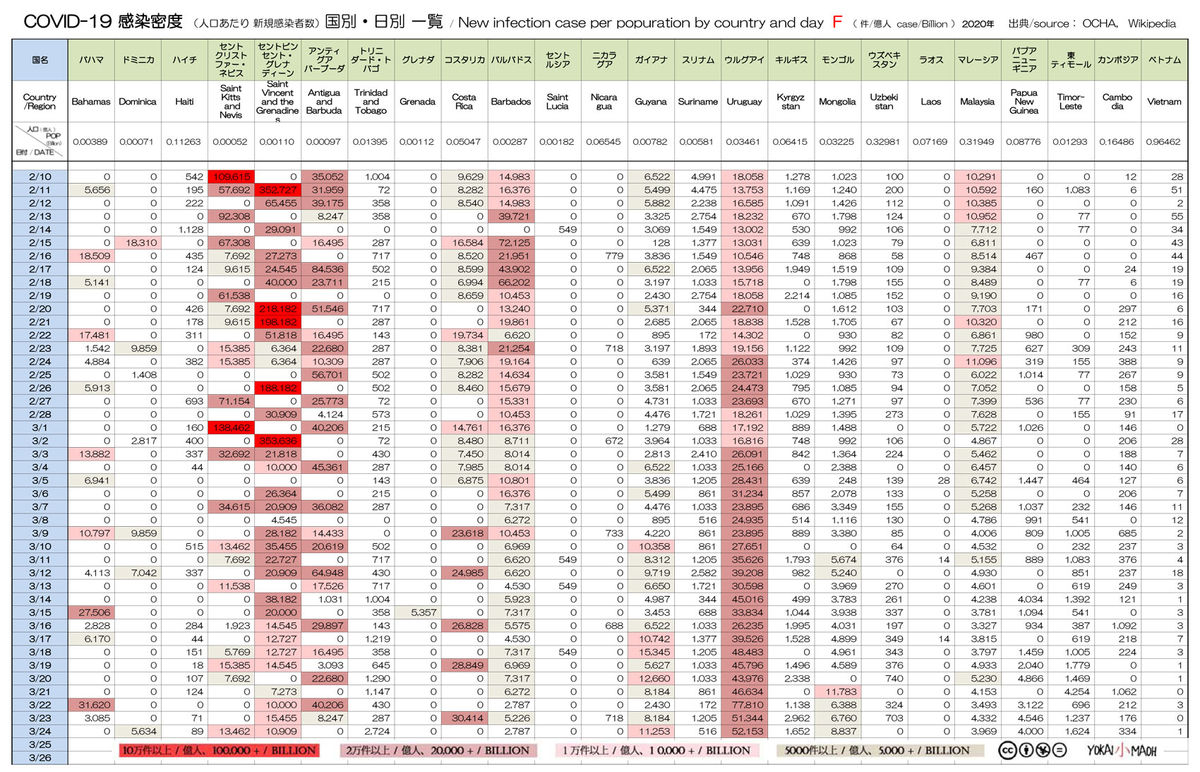This screenshot has height=772, width=1200.
Task: Click the red letter F in the title
Action: pos(838,21)
